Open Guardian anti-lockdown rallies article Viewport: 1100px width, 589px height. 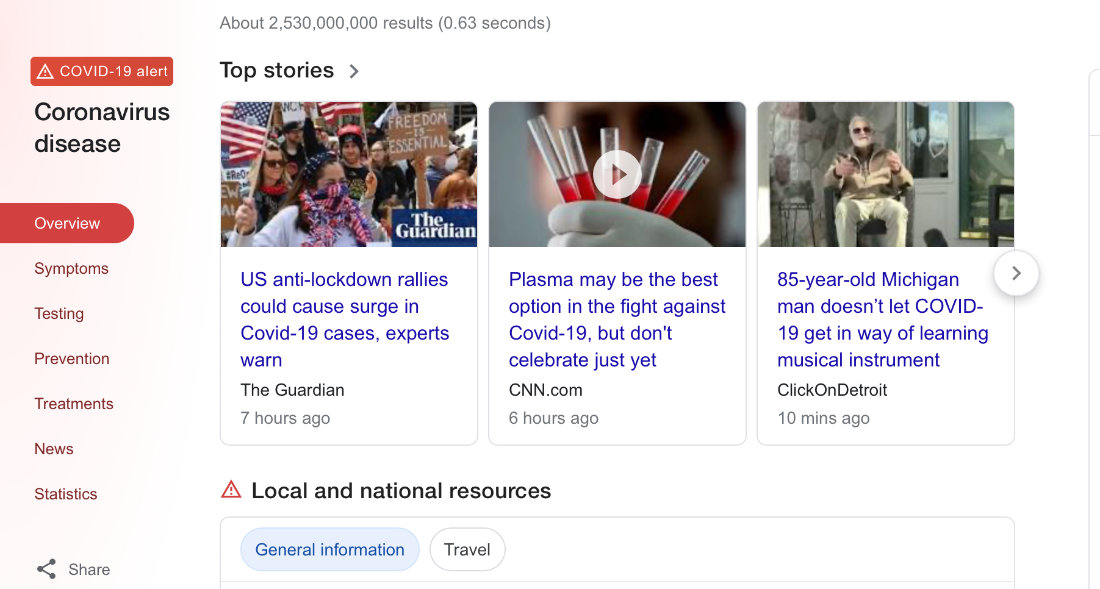point(344,320)
